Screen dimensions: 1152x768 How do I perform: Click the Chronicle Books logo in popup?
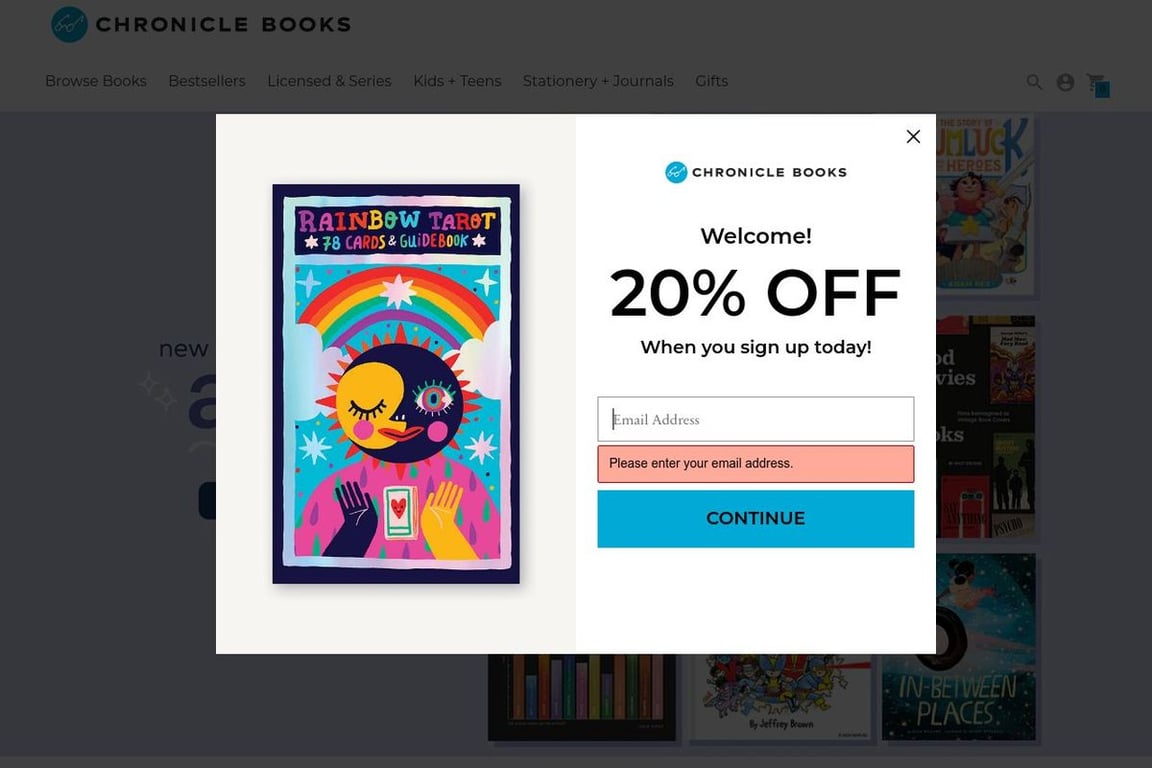click(x=756, y=172)
